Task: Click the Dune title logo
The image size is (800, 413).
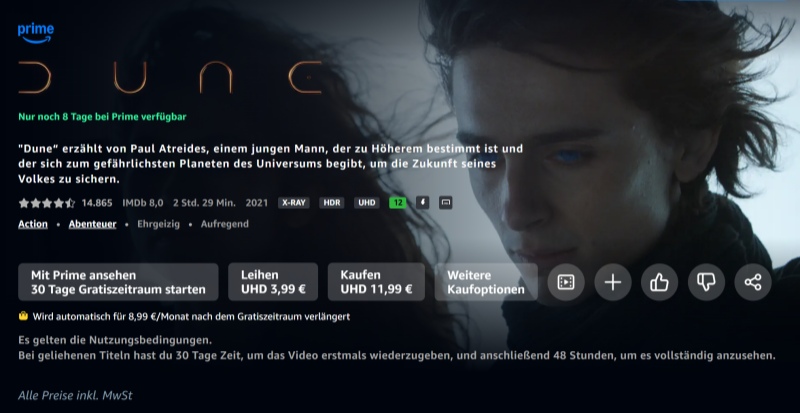Action: [x=171, y=77]
